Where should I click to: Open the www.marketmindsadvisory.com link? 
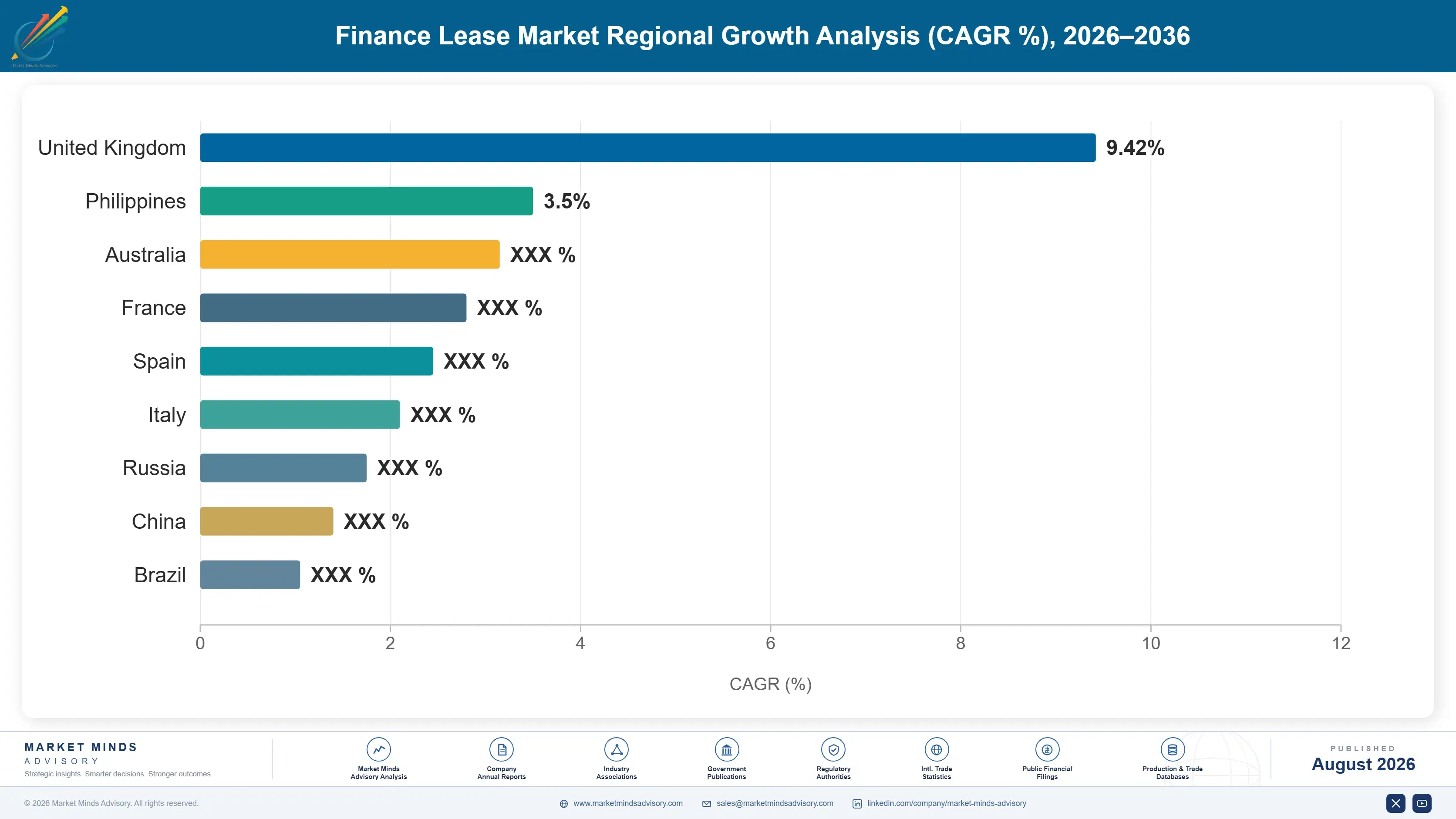pyautogui.click(x=628, y=803)
